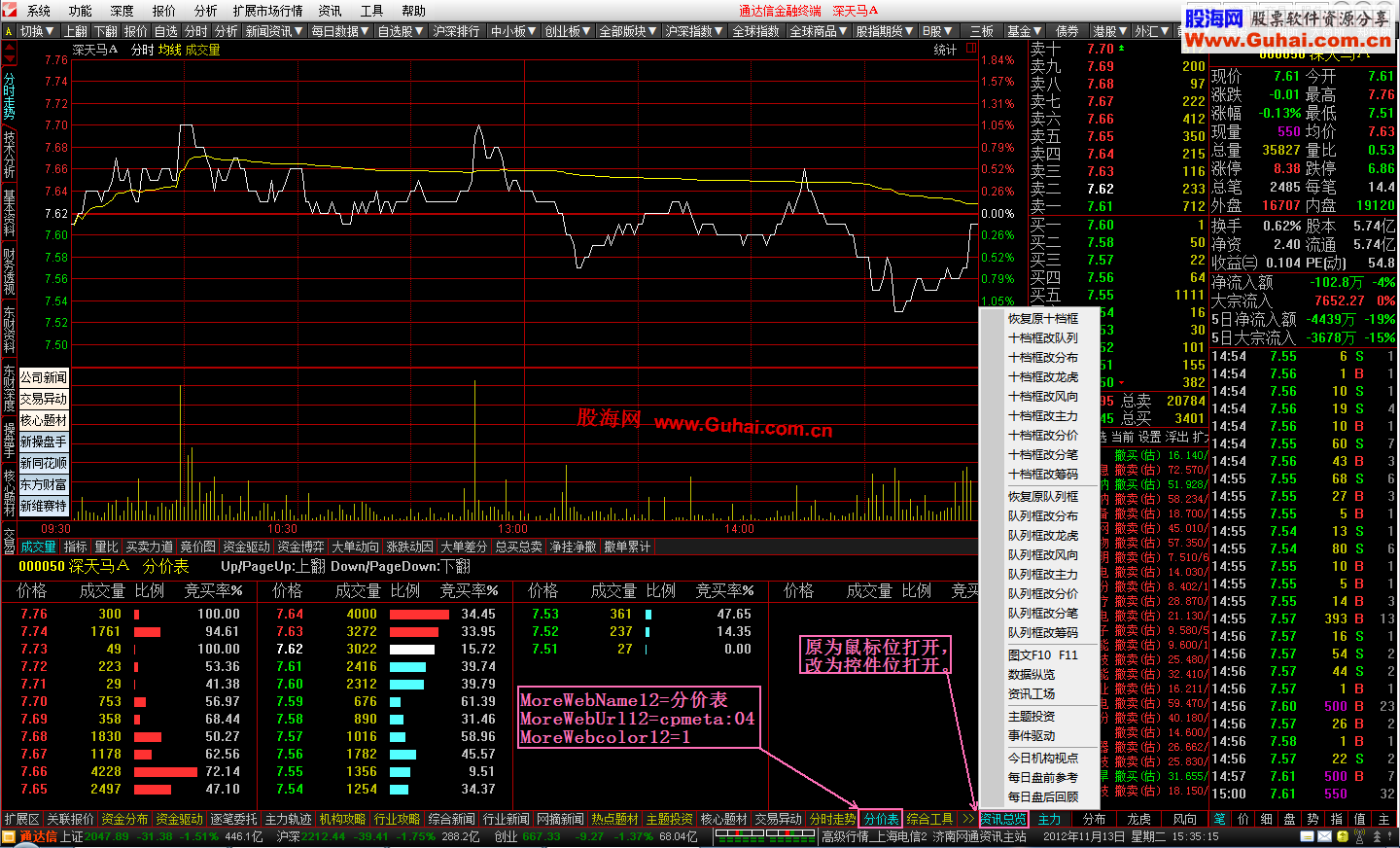Switch to the 成交量 indicator tab
Image resolution: width=1400 pixels, height=848 pixels.
39,548
